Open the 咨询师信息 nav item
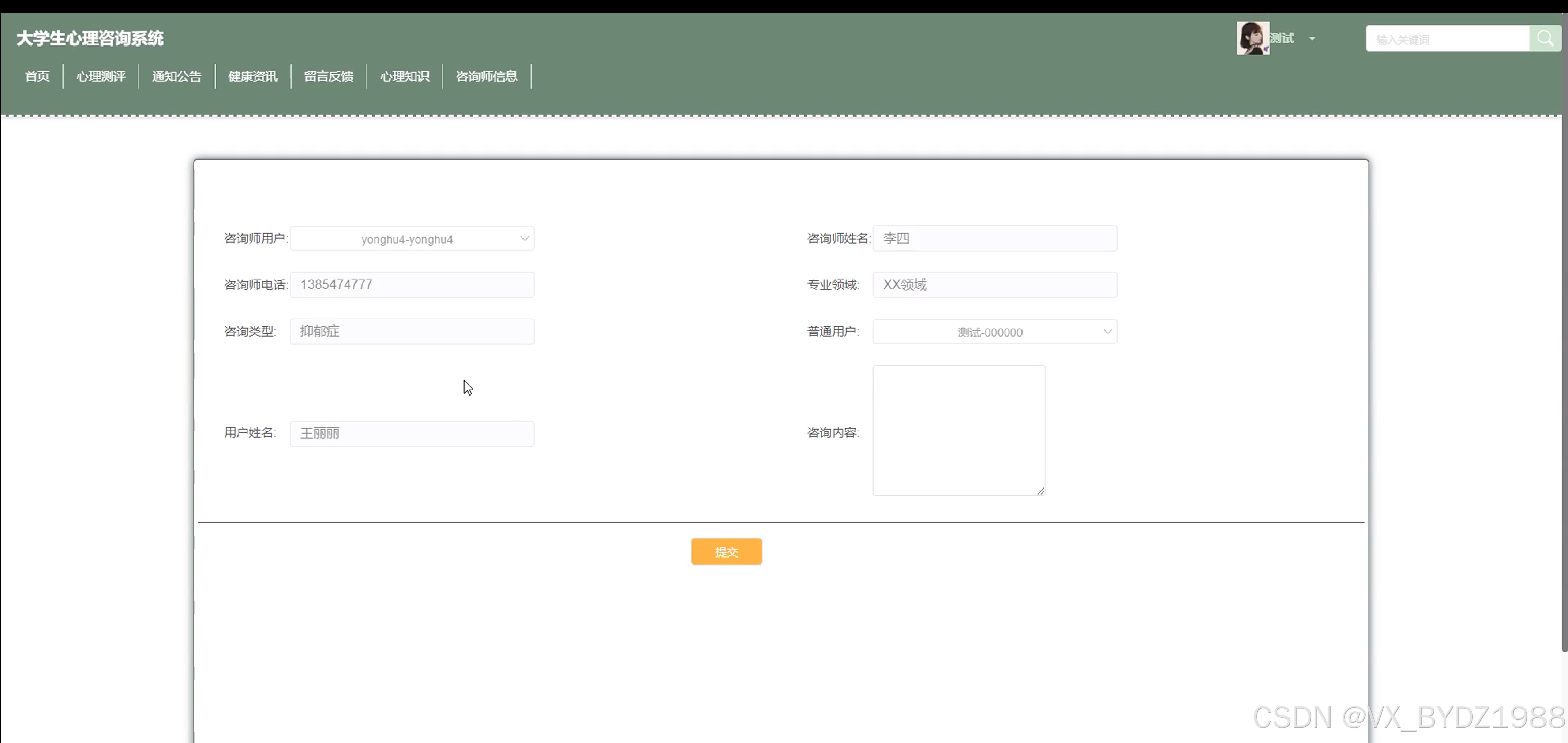The height and width of the screenshot is (743, 1568). pyautogui.click(x=487, y=76)
